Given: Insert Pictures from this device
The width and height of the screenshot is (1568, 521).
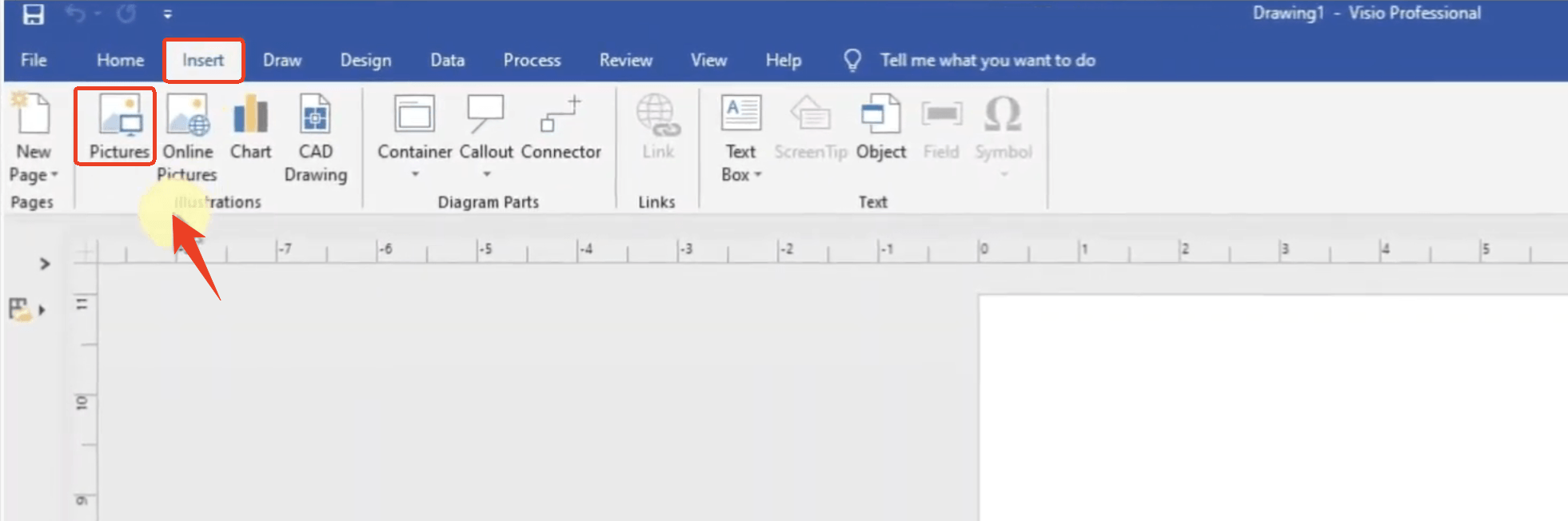Looking at the screenshot, I should [119, 125].
